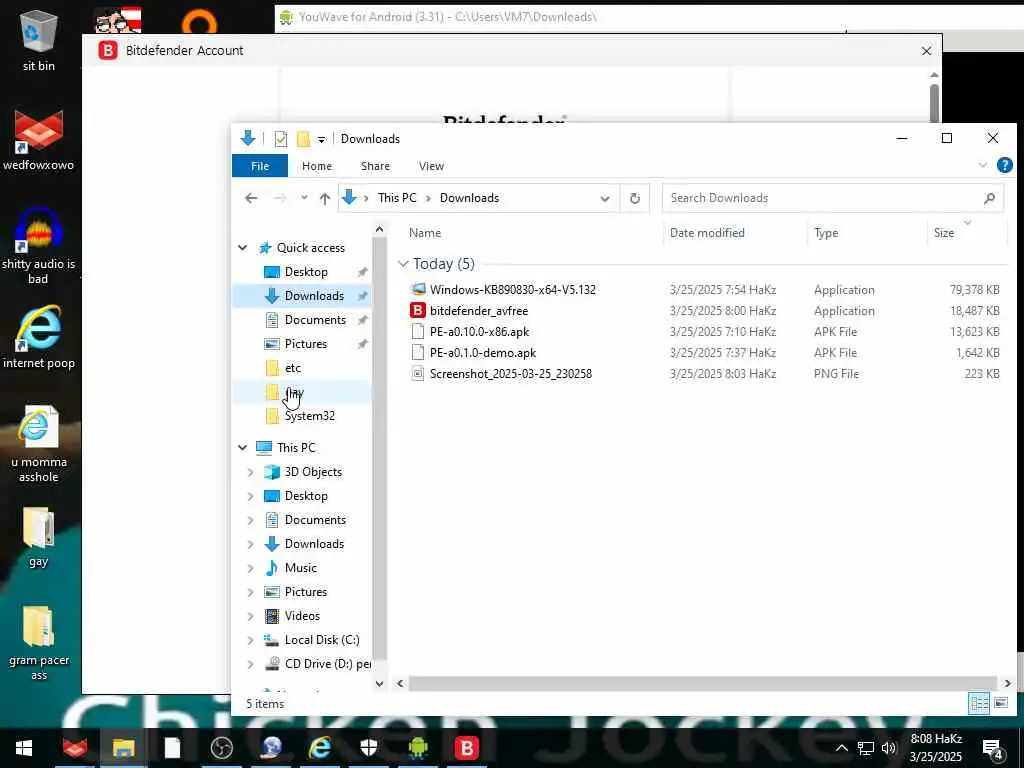Open Desktop under Quick access
This screenshot has height=768, width=1024.
click(306, 272)
